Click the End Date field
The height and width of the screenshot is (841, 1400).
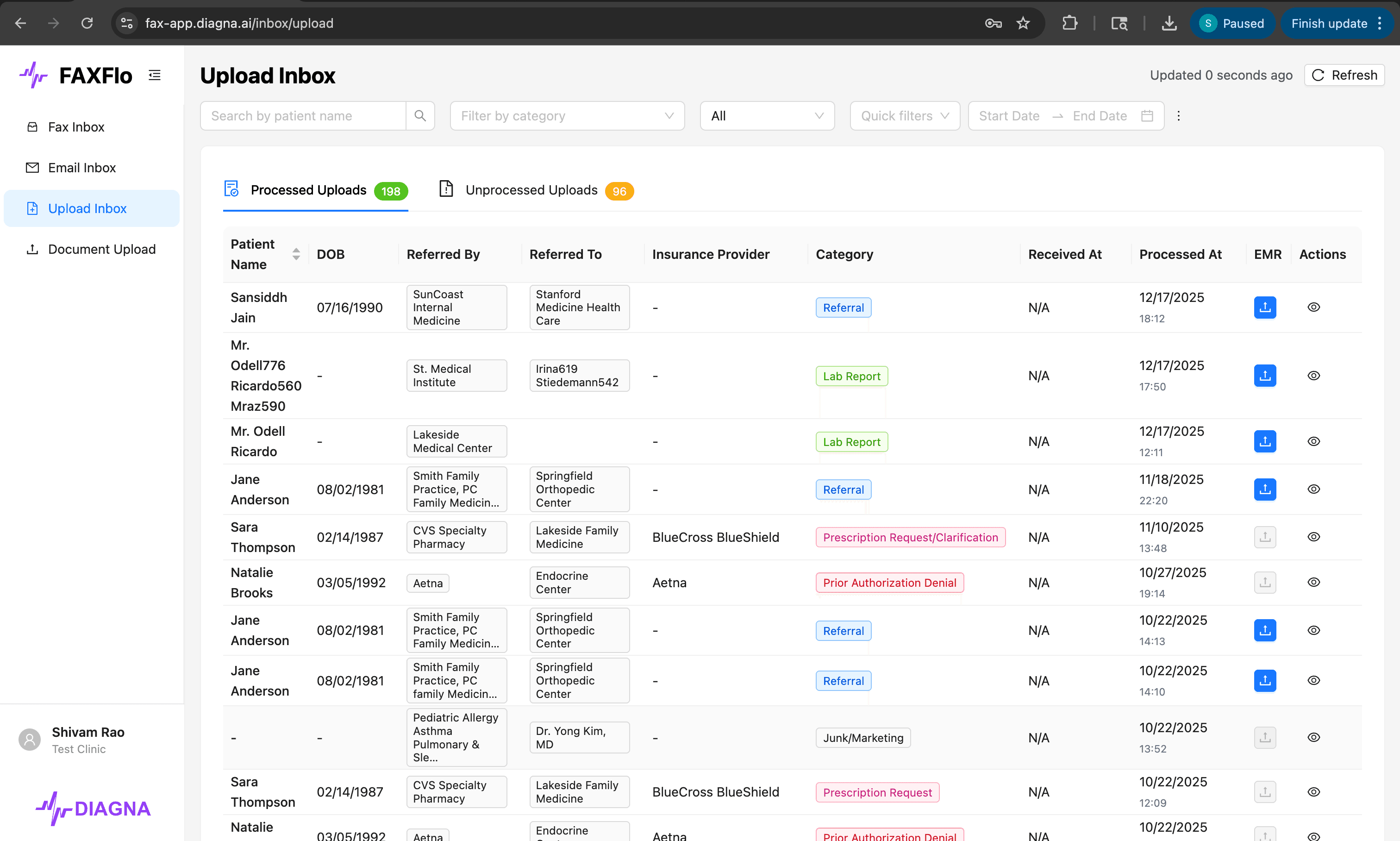[1100, 116]
